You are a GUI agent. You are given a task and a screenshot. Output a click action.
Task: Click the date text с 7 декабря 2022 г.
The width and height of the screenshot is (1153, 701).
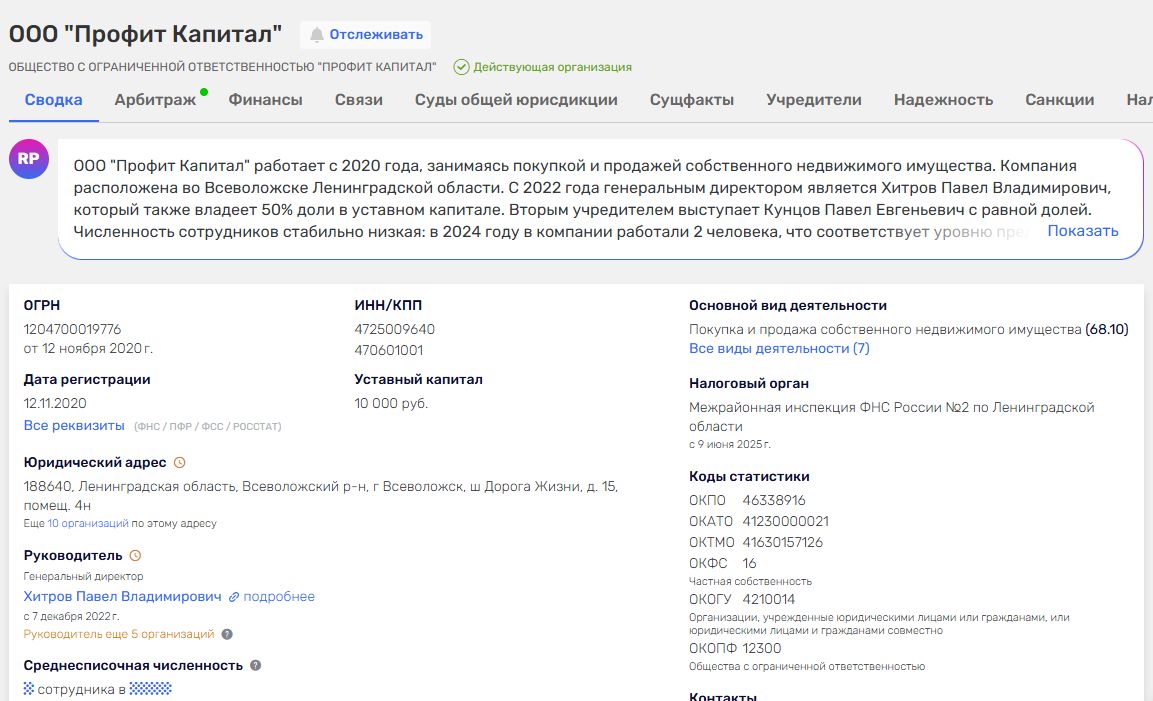click(x=71, y=616)
